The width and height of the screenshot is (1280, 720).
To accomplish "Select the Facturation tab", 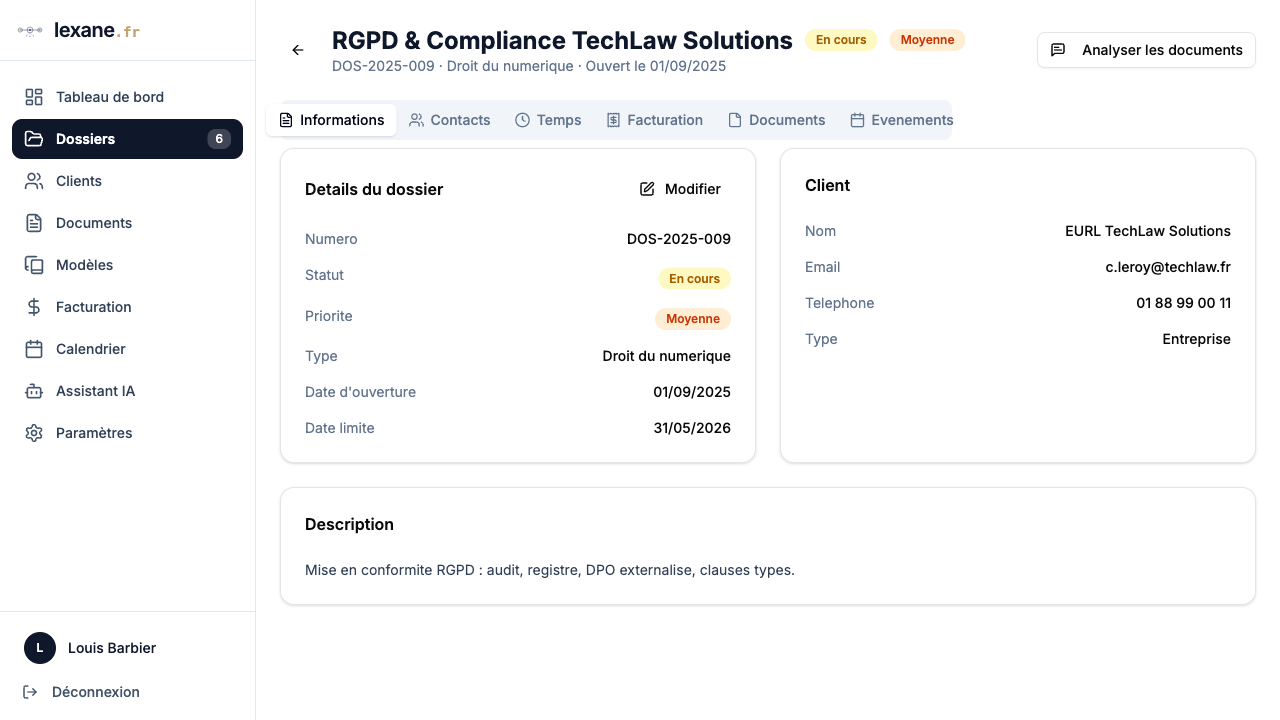I will tap(655, 120).
